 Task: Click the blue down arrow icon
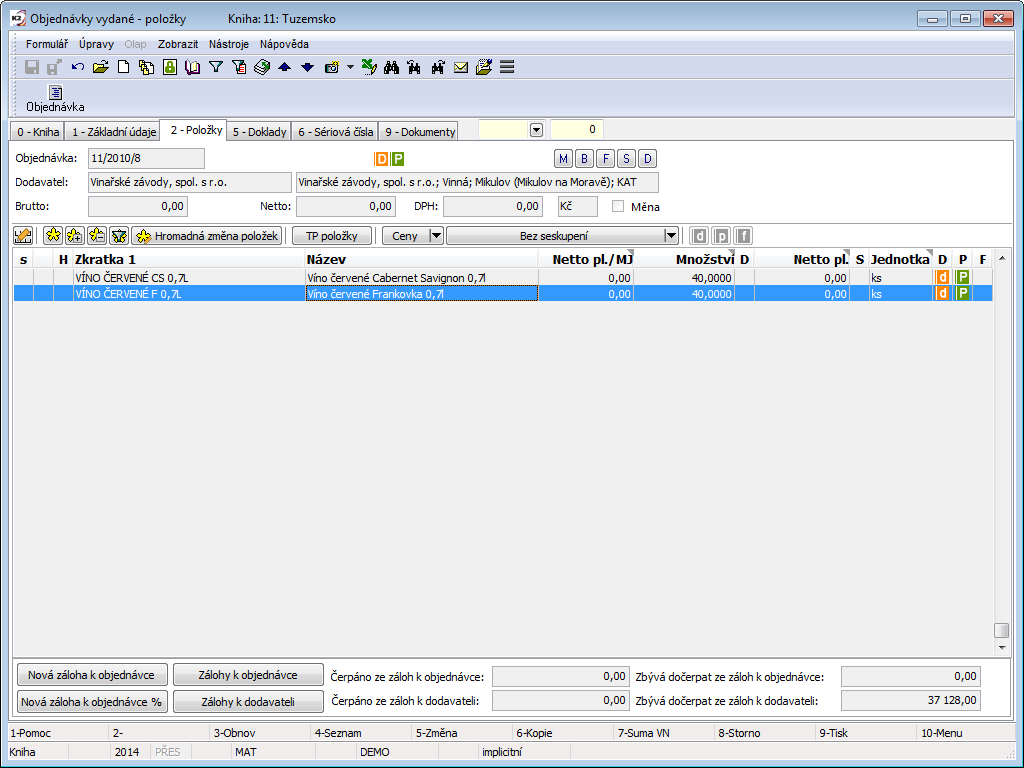tap(308, 67)
